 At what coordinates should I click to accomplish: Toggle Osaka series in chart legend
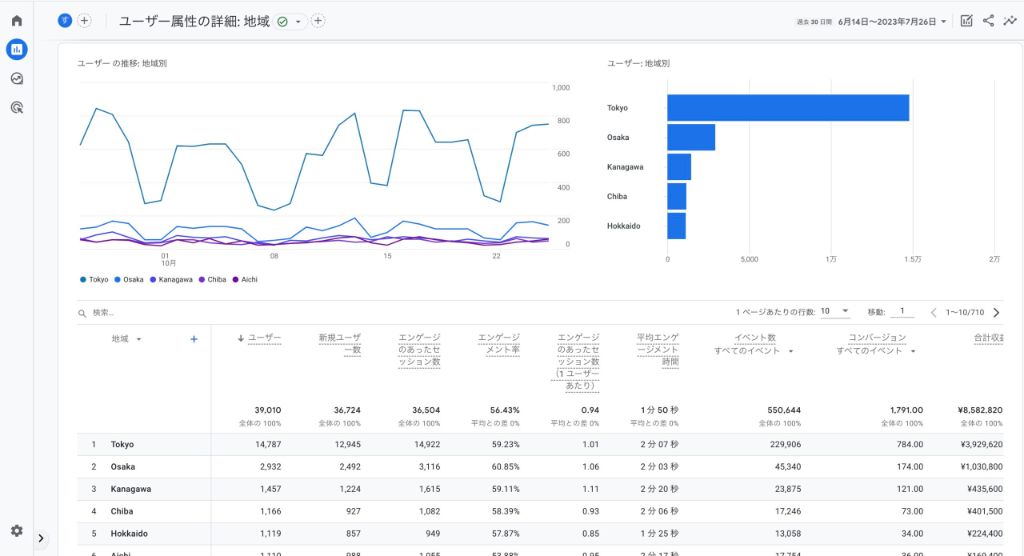tap(134, 280)
